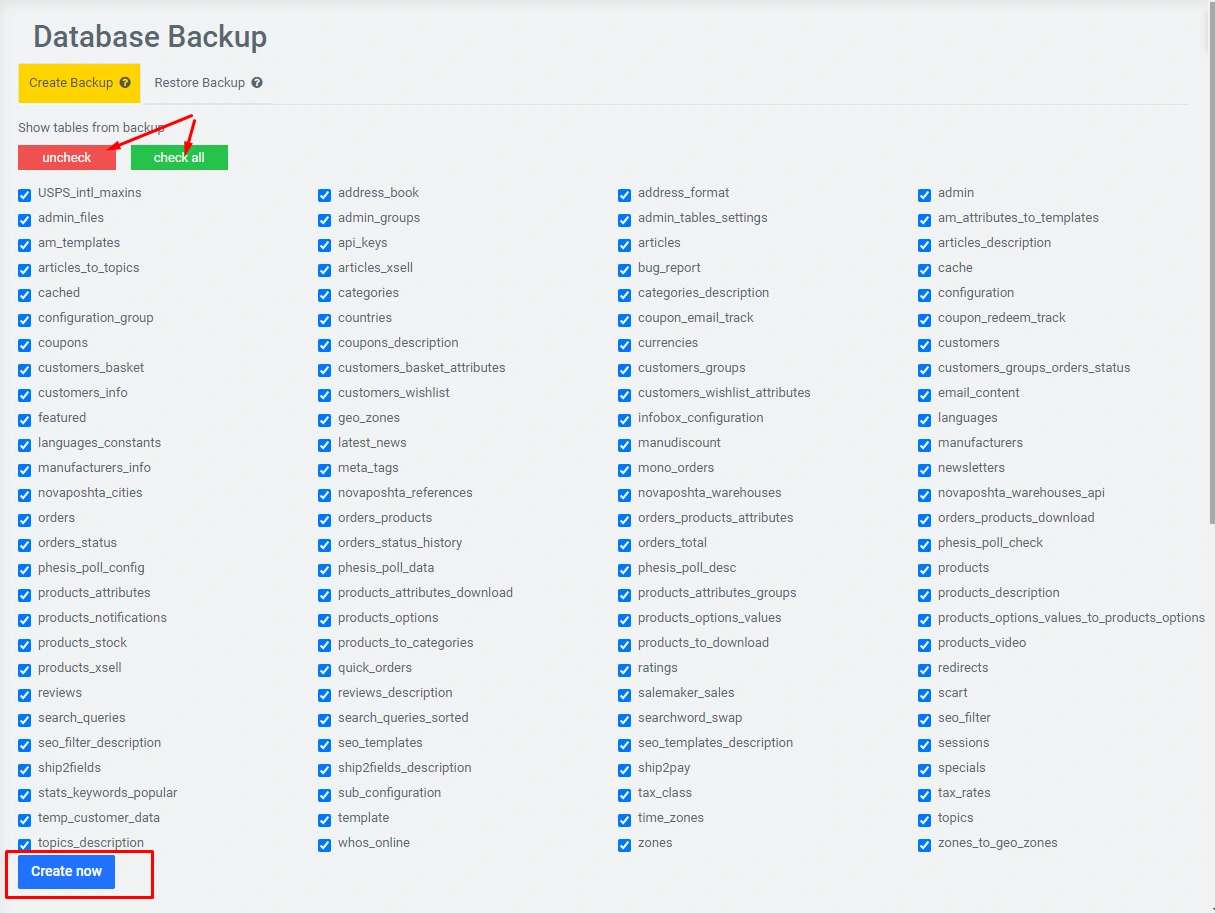Uncheck the phesis_poll_data checkbox
The image size is (1215, 913).
click(x=325, y=569)
